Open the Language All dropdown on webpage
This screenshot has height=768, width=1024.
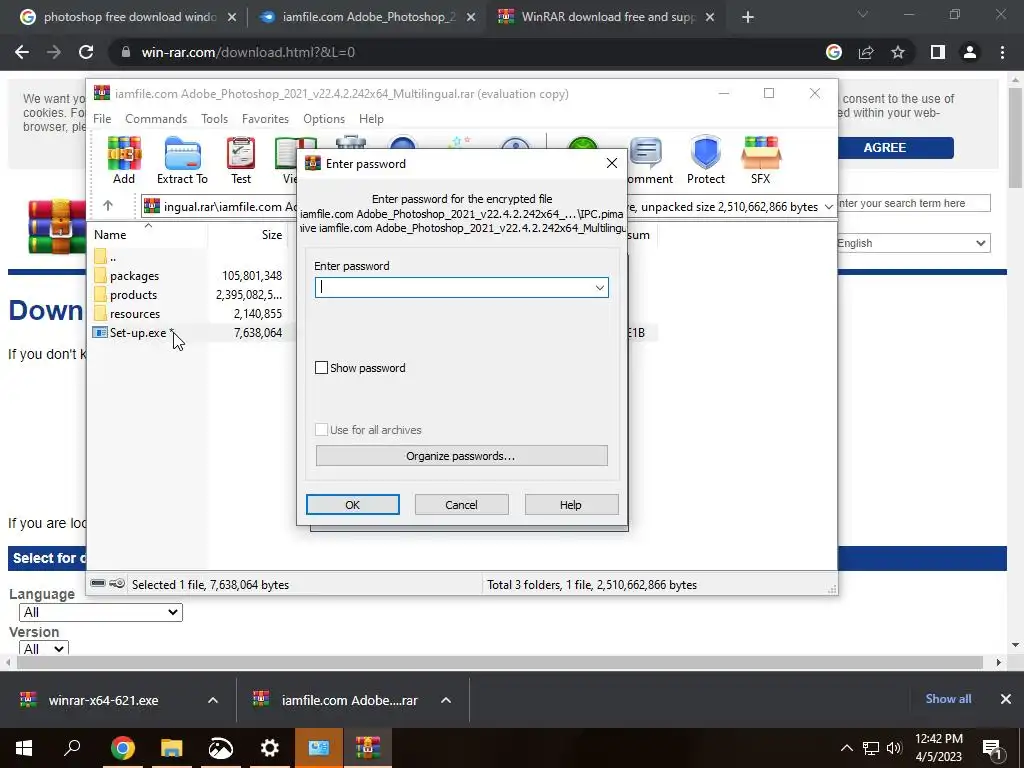101,612
